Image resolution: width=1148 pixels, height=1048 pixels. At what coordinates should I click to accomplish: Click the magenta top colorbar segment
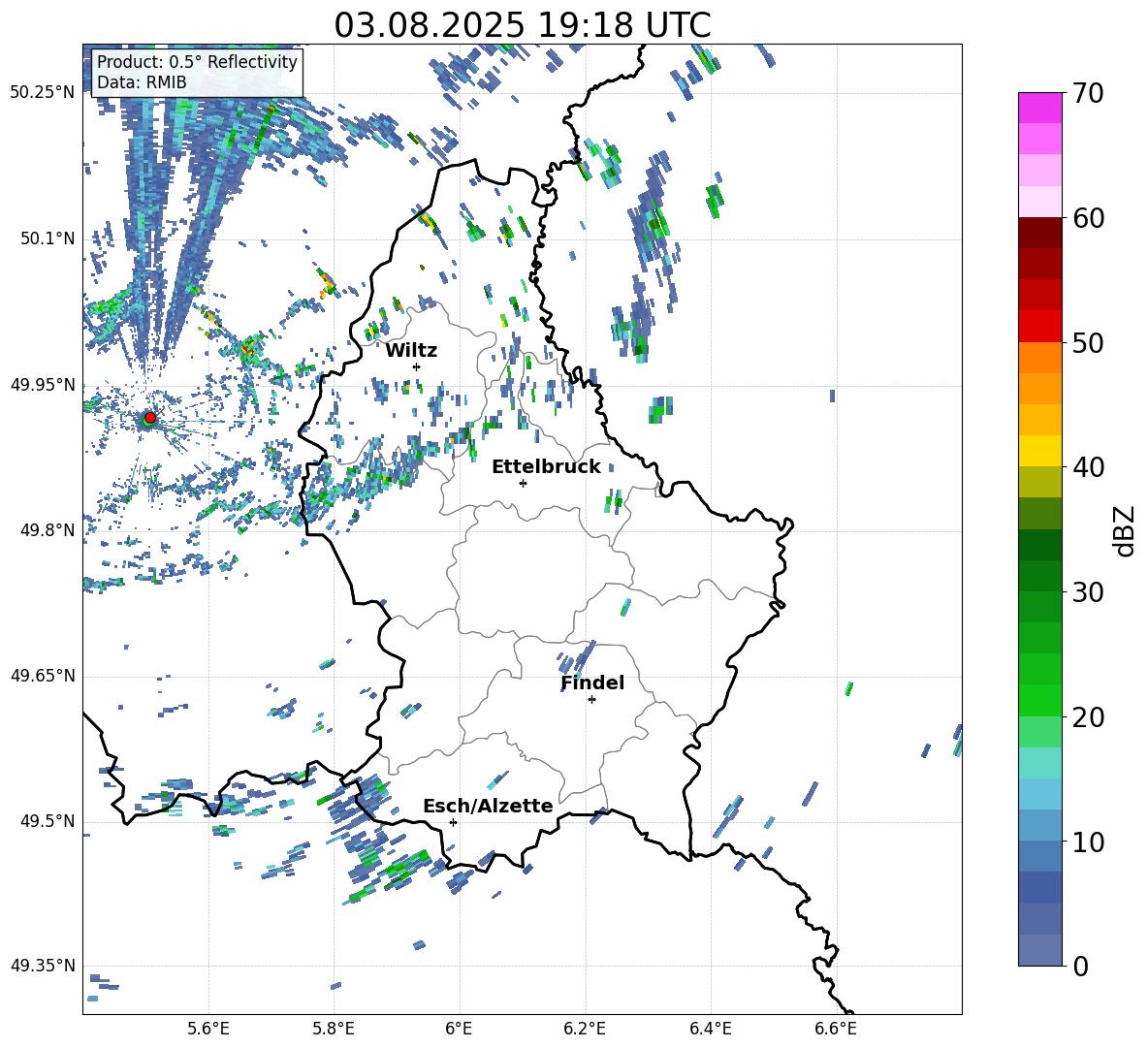click(x=1040, y=108)
